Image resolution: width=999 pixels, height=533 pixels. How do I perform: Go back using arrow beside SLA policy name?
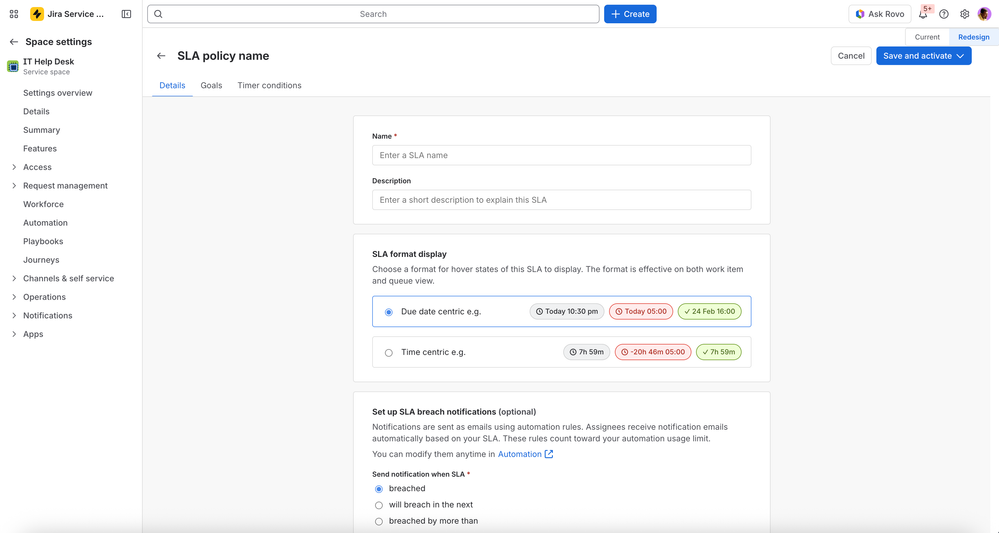(x=161, y=56)
